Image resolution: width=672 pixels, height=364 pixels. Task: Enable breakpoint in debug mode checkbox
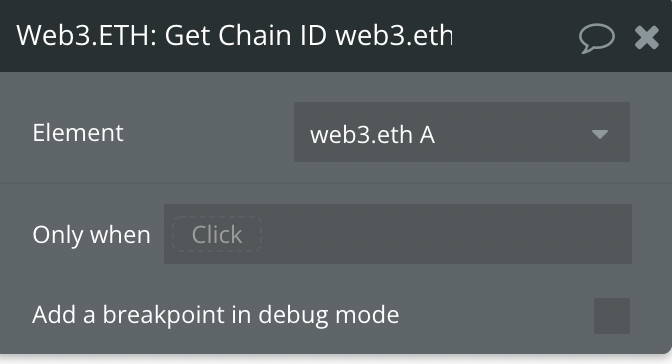[x=612, y=316]
